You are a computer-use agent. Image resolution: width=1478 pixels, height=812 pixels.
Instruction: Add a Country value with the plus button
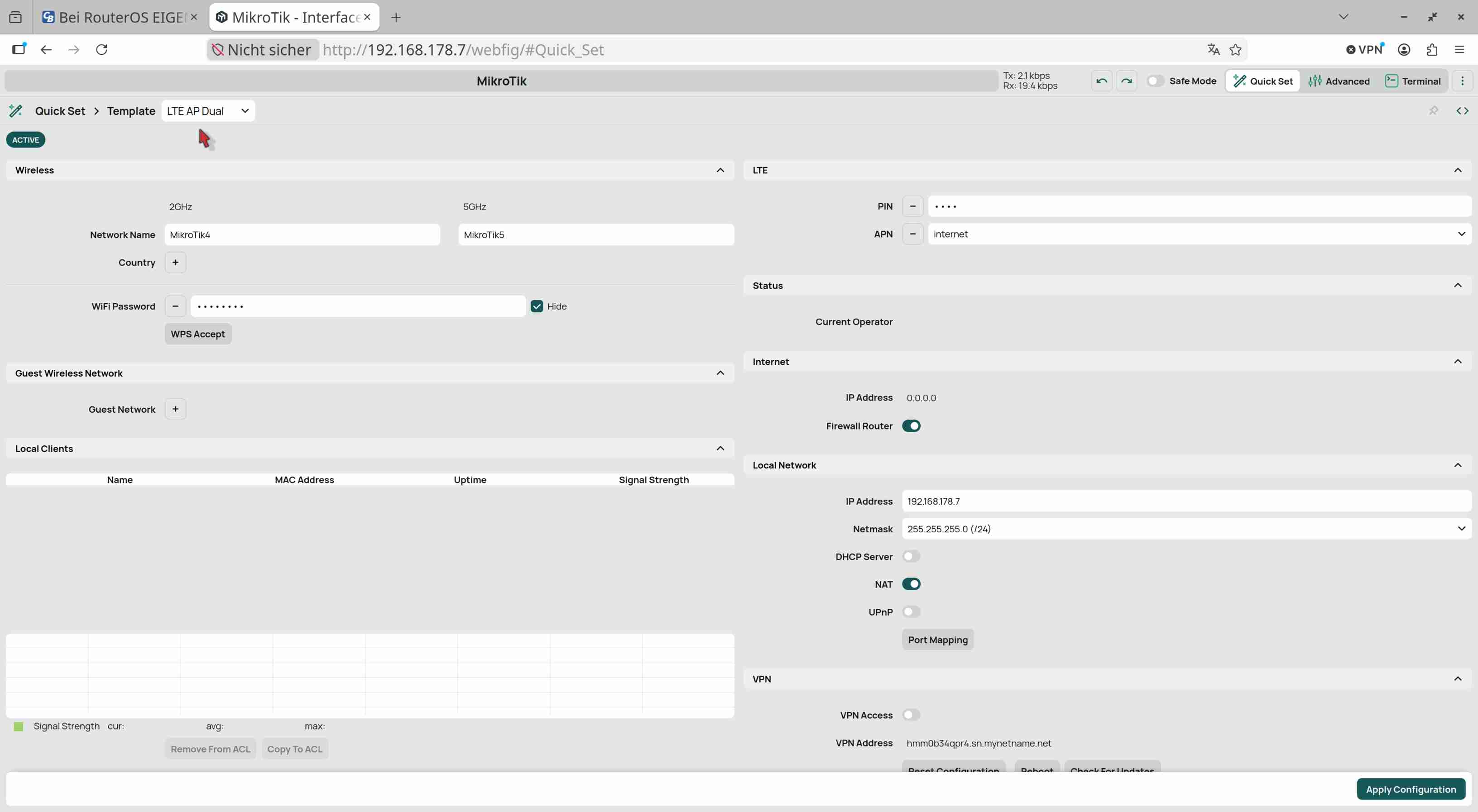pos(176,263)
